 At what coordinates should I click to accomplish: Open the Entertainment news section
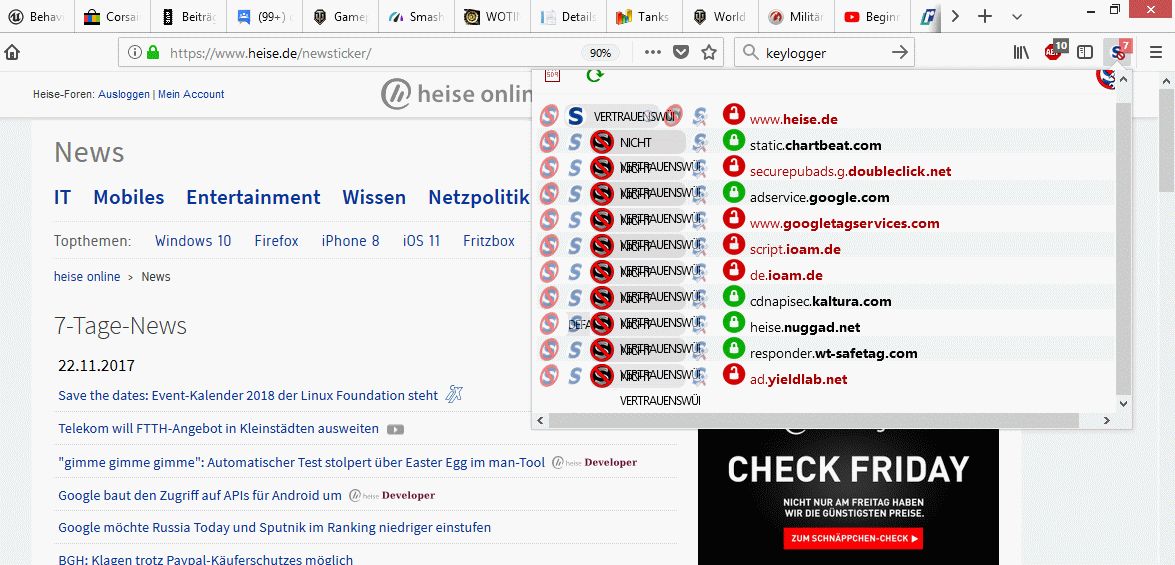[x=253, y=197]
